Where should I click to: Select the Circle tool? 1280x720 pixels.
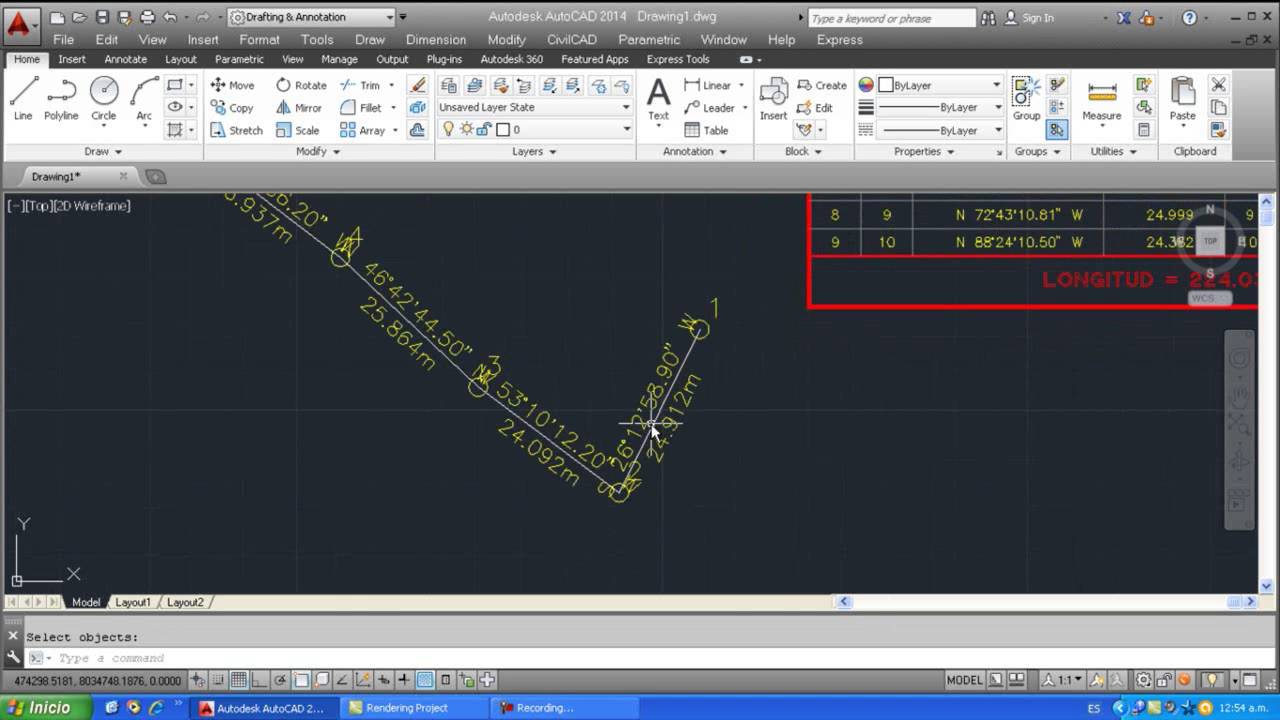[x=104, y=99]
